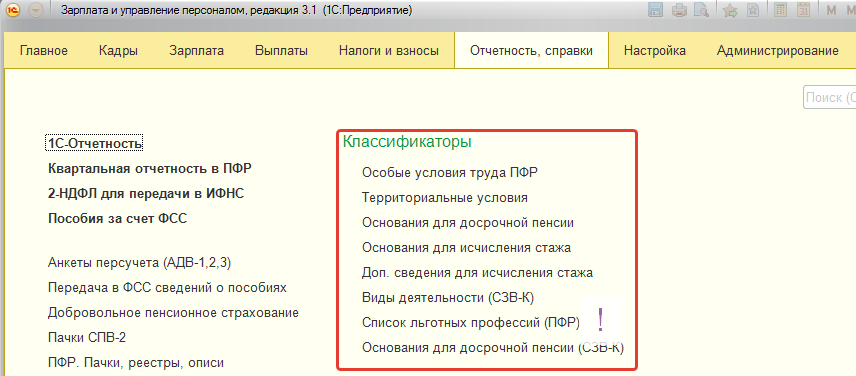Open Добровольное пенсионное страхование
This screenshot has height=376, width=856.
coord(173,313)
